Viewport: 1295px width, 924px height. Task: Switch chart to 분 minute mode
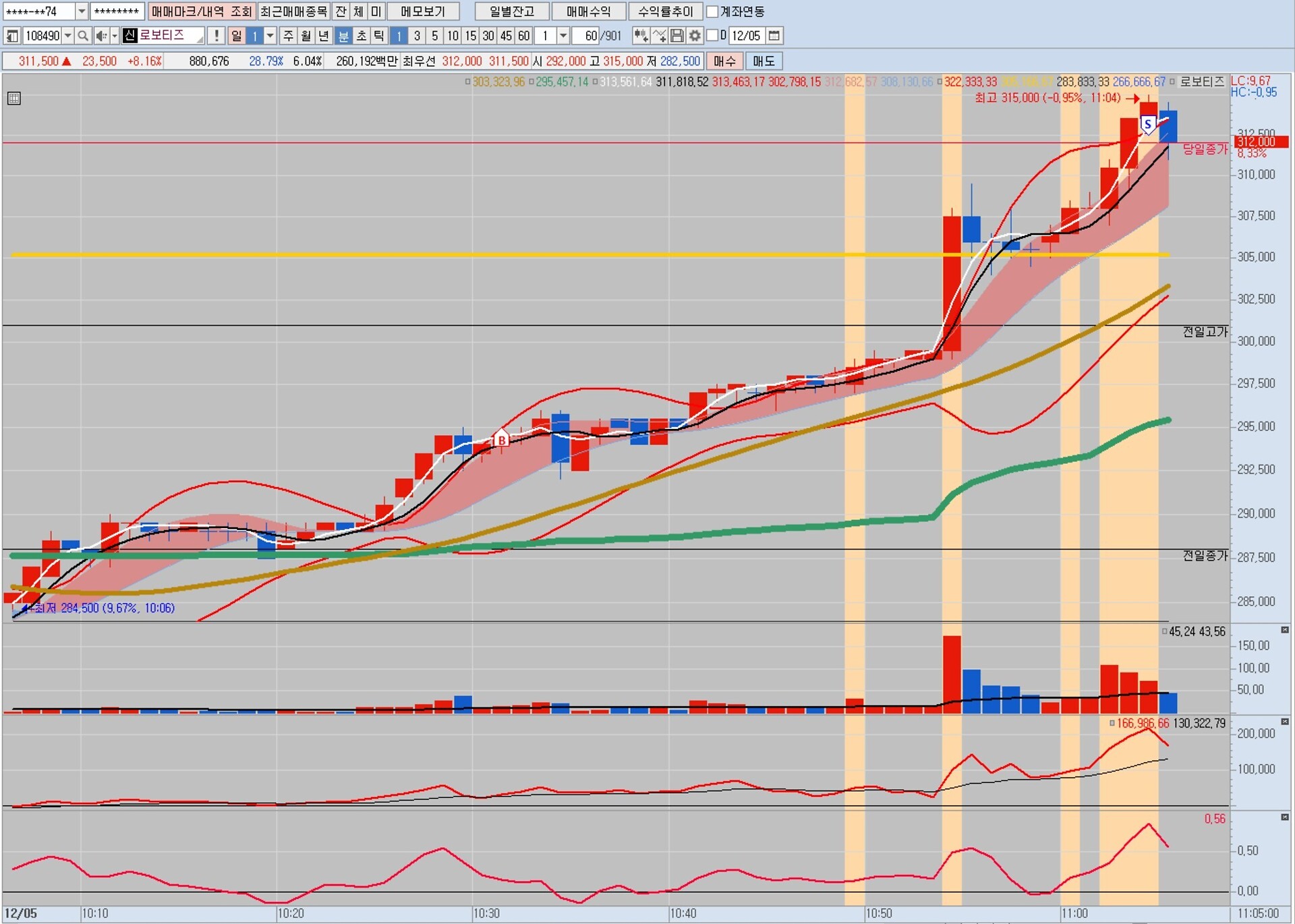pos(343,36)
